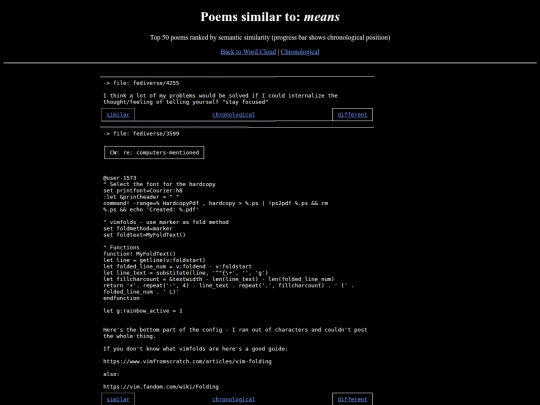Click the page heading 'Poems similar to: means'
This screenshot has width=540, height=405.
tap(270, 17)
